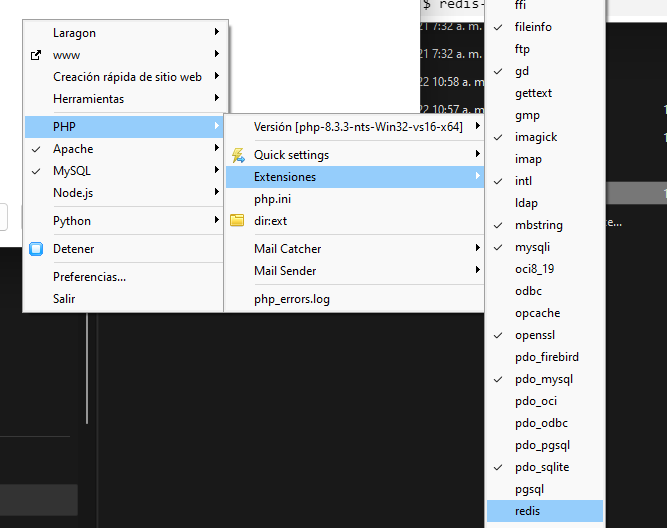
Task: Enable the gettext extension
Action: tap(545, 93)
